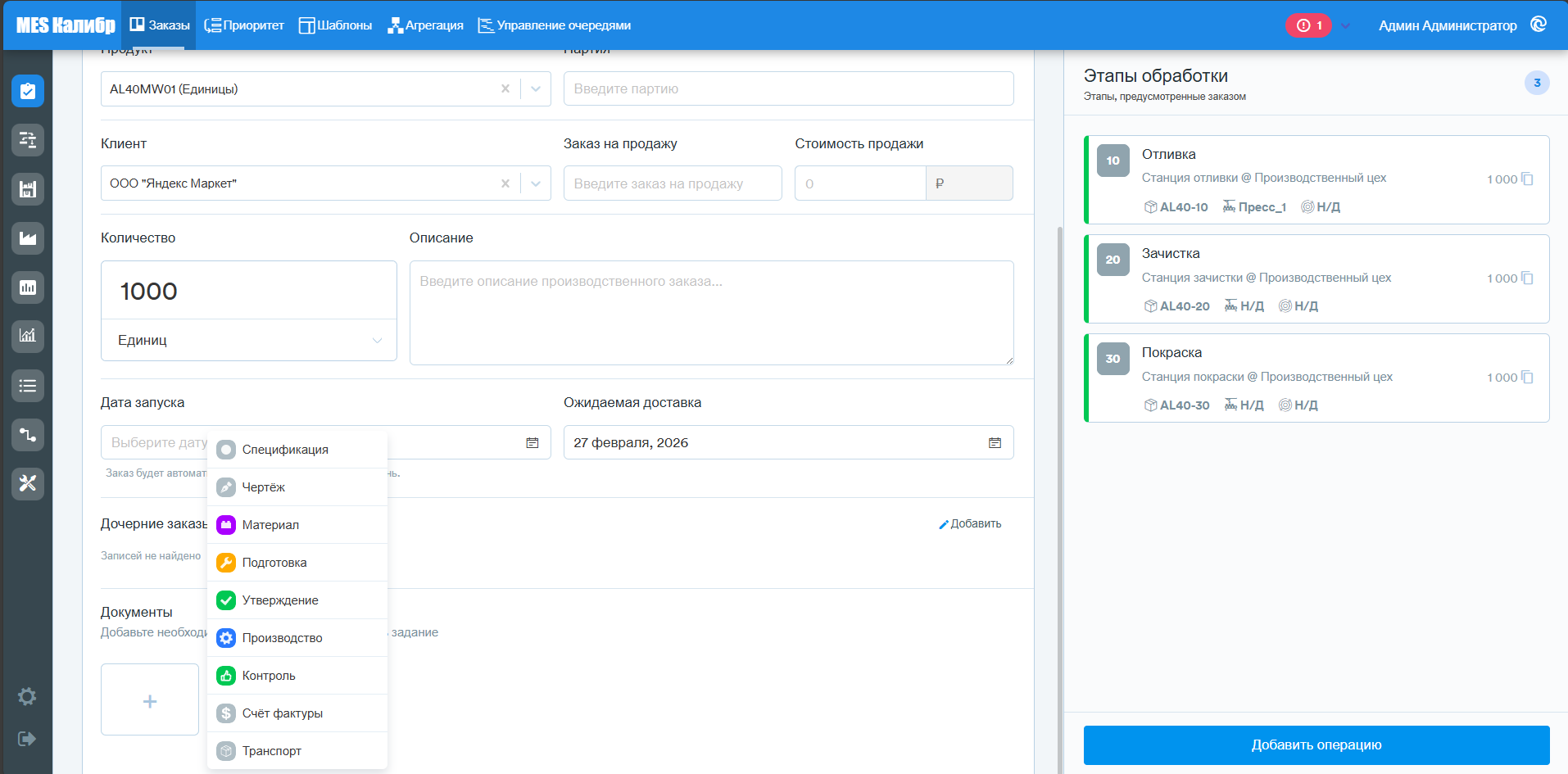Open the Шаблоны tab
The height and width of the screenshot is (774, 1568).
click(335, 25)
